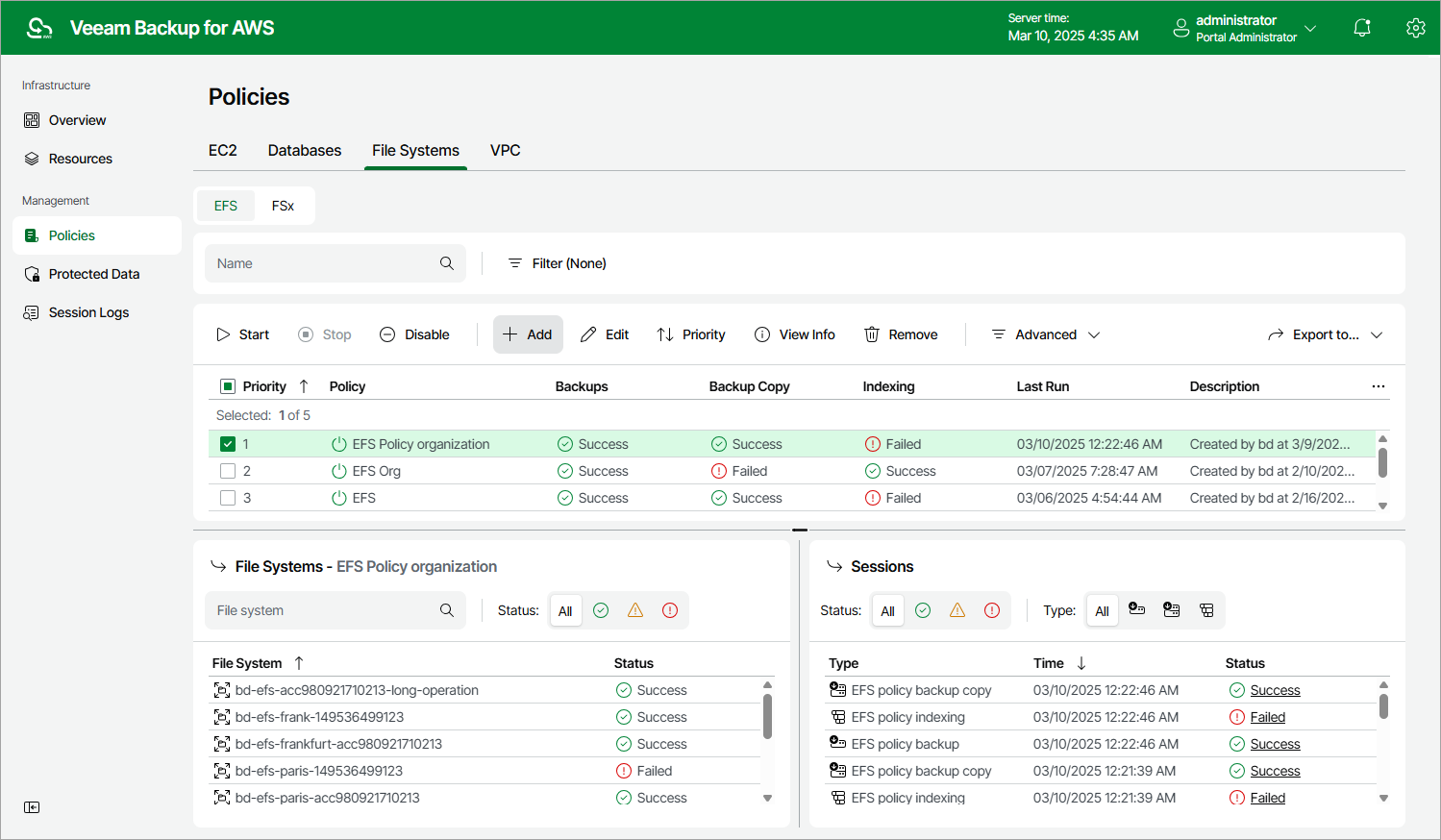Viewport: 1441px width, 840px height.
Task: Open the administrator account menu
Action: [x=1245, y=28]
